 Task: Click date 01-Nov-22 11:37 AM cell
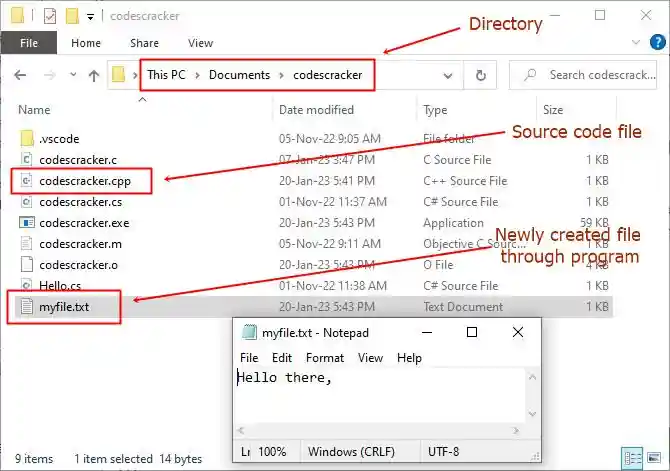(332, 202)
